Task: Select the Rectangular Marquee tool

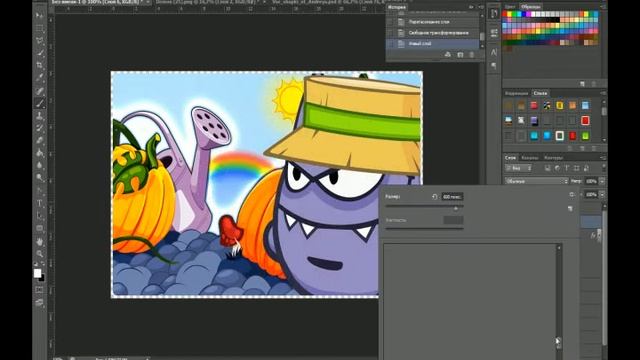Action: (x=40, y=28)
